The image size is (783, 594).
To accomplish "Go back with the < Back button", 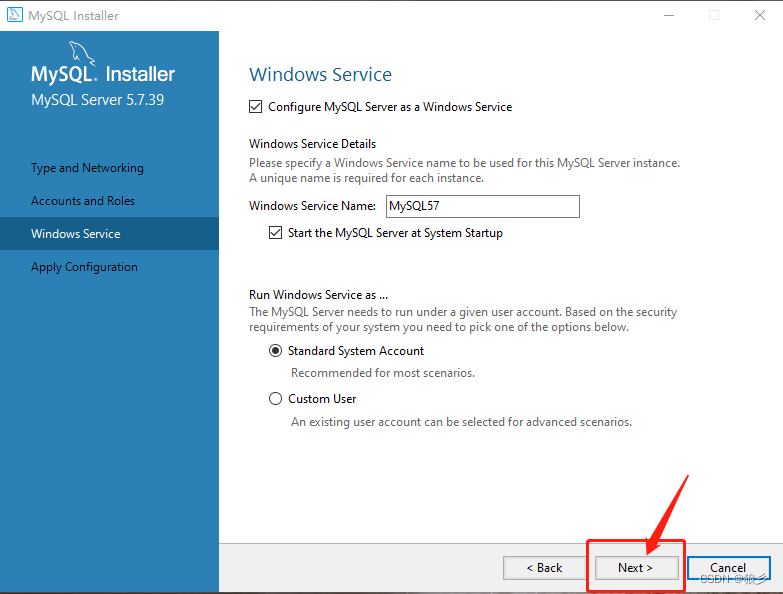I will pos(544,568).
